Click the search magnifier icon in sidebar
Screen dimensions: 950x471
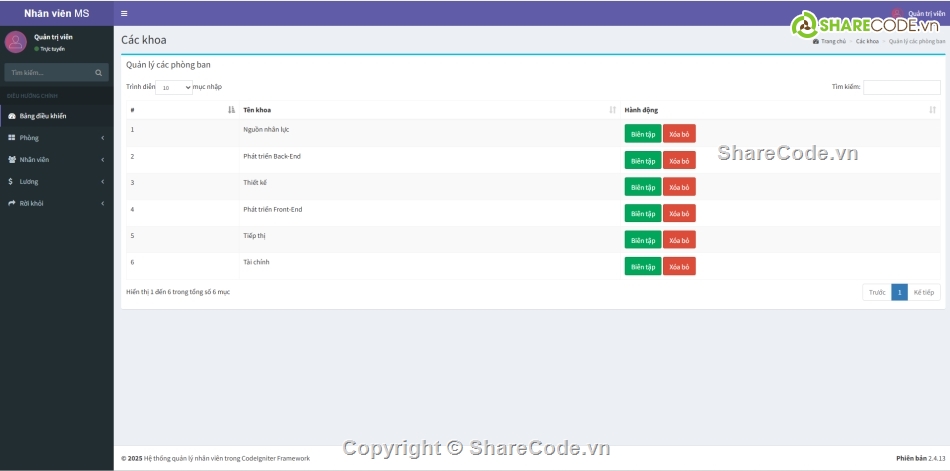98,73
